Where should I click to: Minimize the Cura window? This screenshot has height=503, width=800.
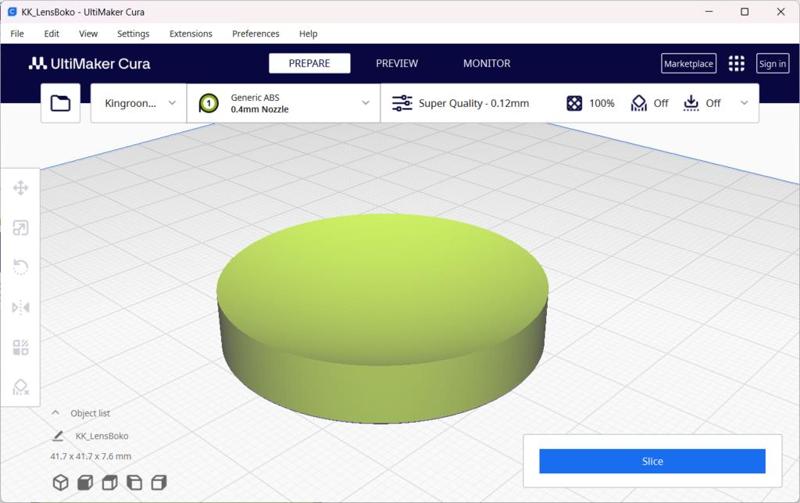[x=709, y=11]
